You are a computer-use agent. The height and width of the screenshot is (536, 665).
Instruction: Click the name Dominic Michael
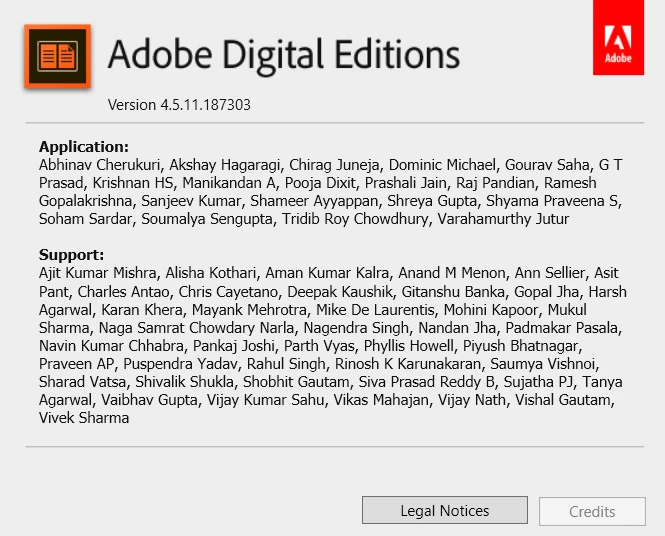(442, 165)
